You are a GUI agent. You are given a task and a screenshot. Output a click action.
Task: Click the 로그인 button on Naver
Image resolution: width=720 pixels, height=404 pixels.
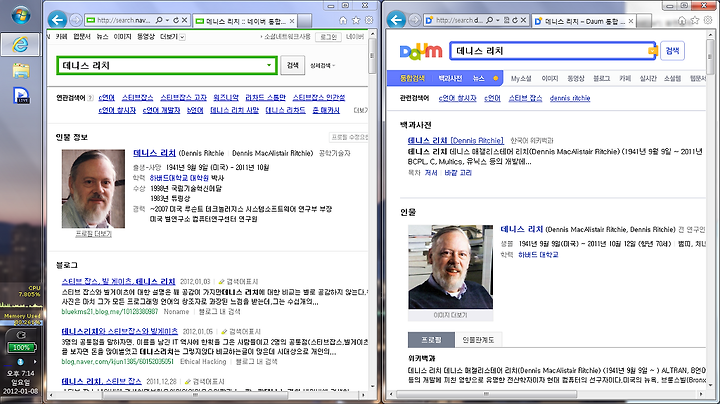(x=328, y=37)
